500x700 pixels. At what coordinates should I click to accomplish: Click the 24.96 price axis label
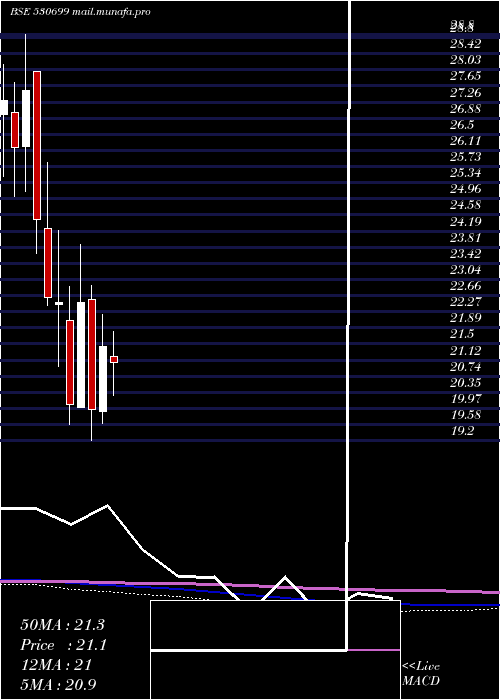[466, 189]
